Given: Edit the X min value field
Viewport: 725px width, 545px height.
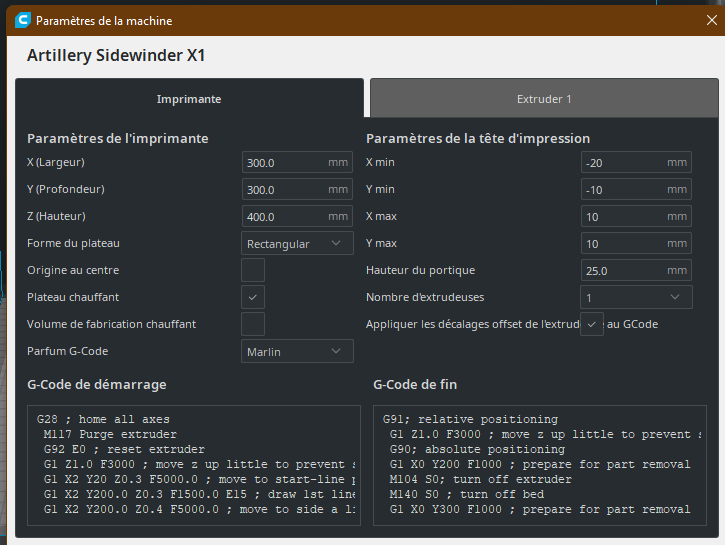Looking at the screenshot, I should pos(636,162).
